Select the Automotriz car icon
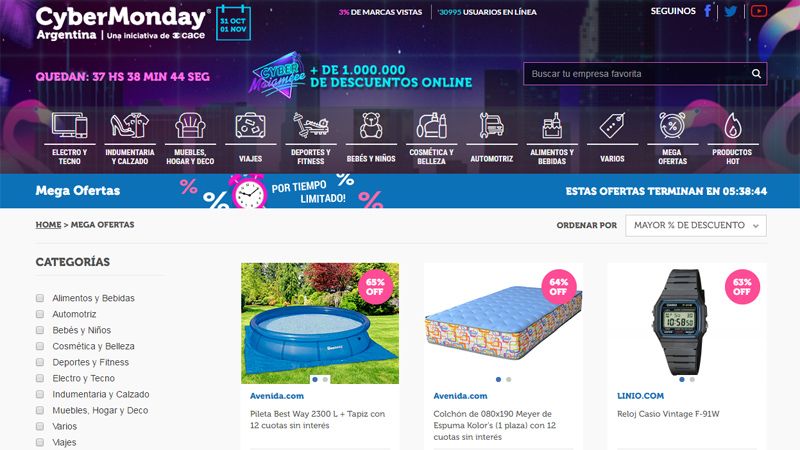The width and height of the screenshot is (800, 450). click(491, 126)
